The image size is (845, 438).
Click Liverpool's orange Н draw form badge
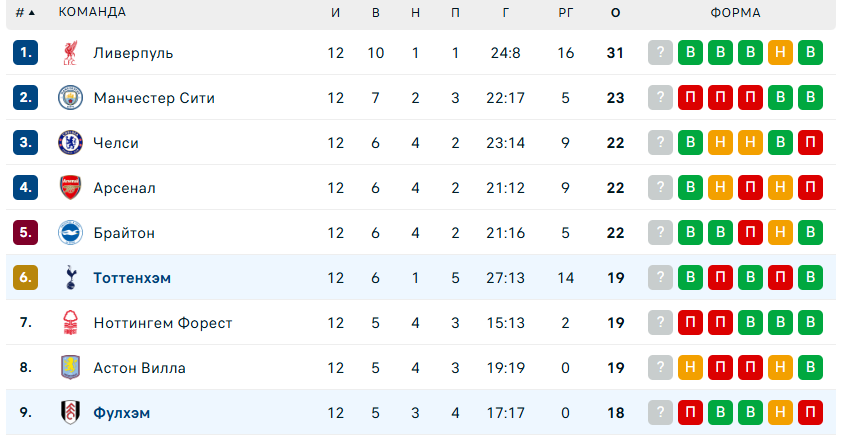(x=782, y=53)
